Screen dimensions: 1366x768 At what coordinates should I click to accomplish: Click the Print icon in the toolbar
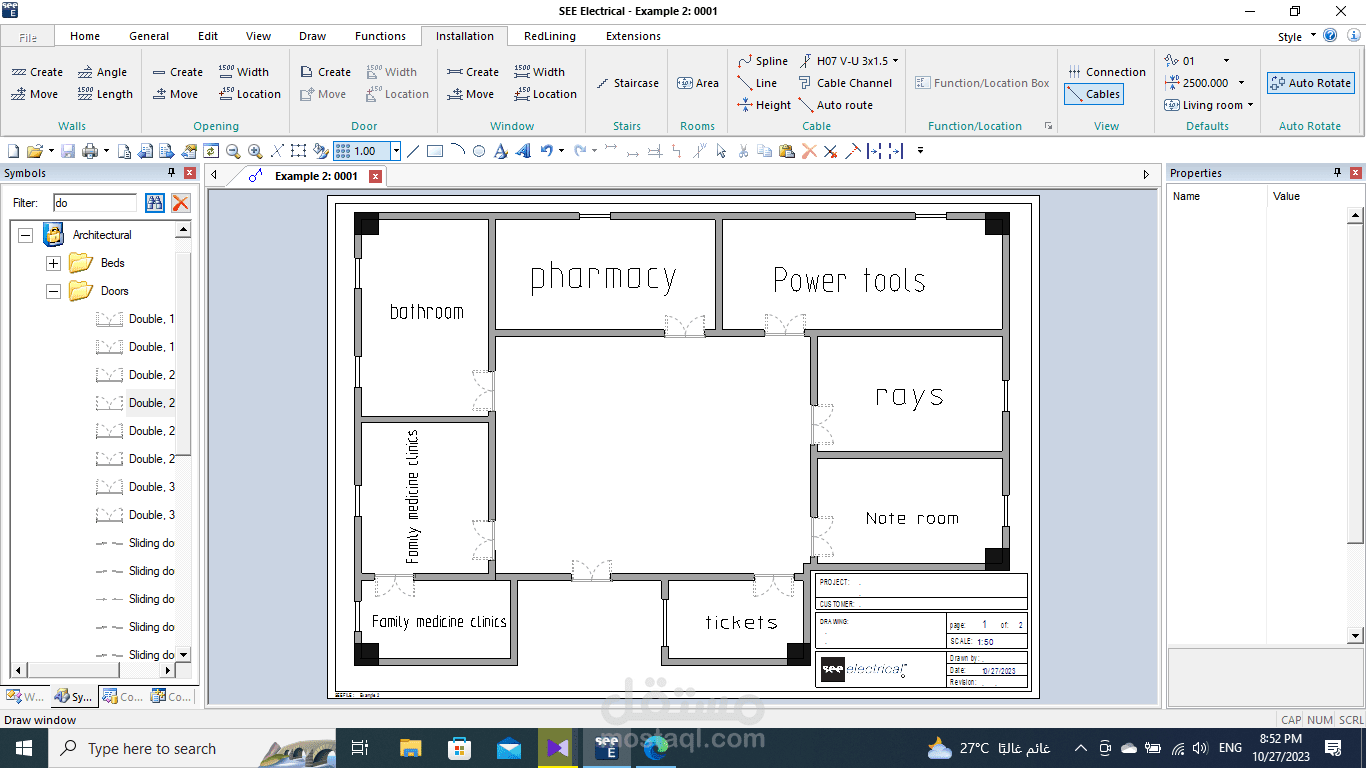(x=90, y=151)
